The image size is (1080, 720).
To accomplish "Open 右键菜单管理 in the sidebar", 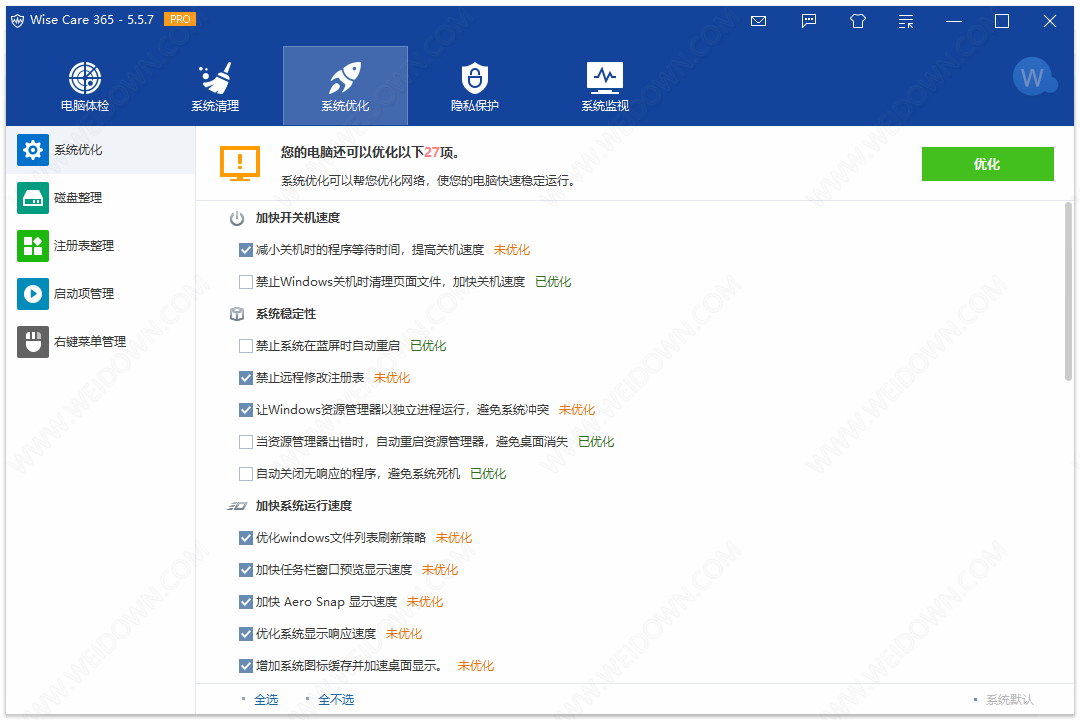I will 89,342.
